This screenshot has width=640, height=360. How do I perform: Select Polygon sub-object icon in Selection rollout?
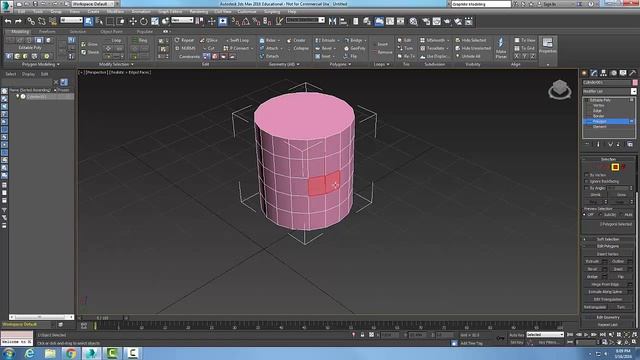[x=615, y=167]
